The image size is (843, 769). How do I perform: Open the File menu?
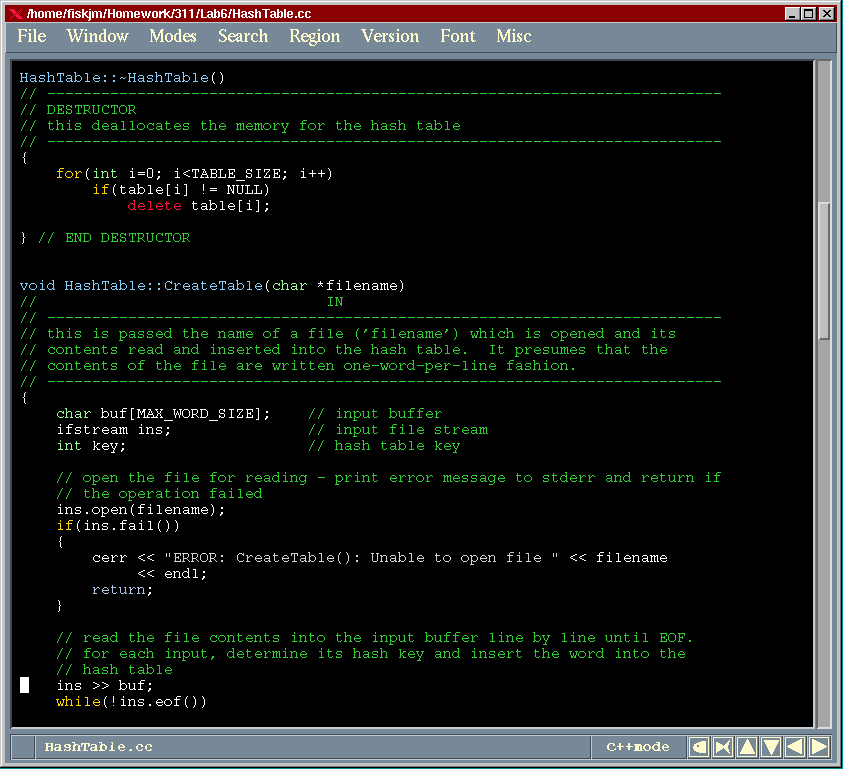tap(32, 36)
